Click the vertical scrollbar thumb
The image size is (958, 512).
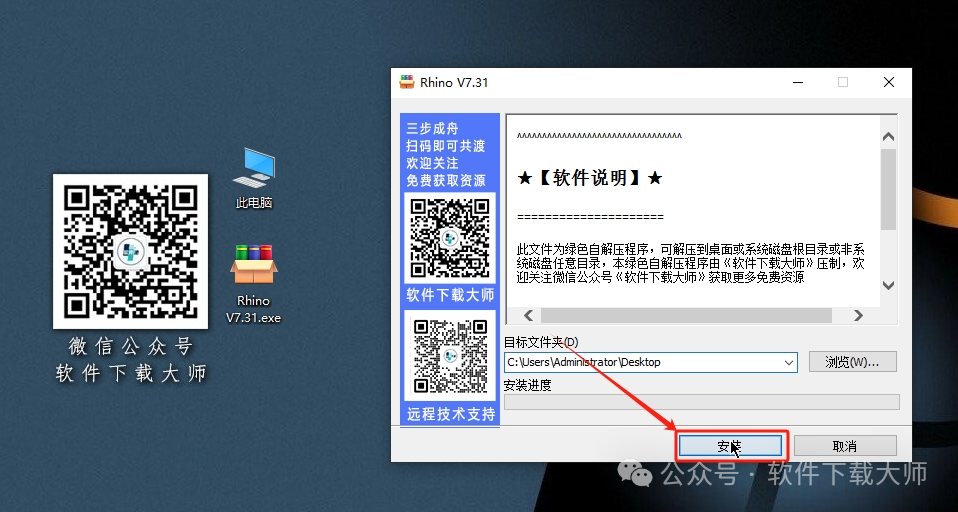pyautogui.click(x=888, y=189)
